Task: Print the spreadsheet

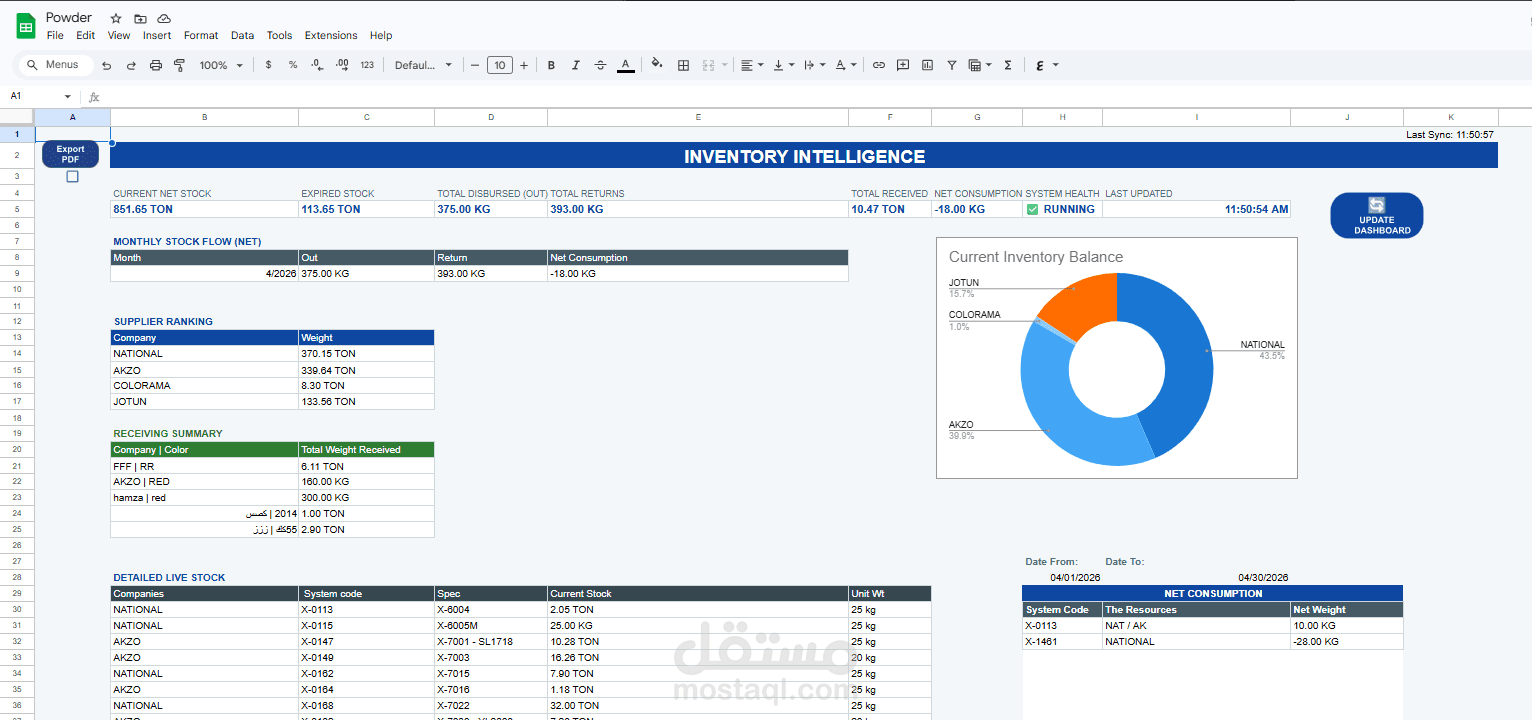Action: [156, 65]
